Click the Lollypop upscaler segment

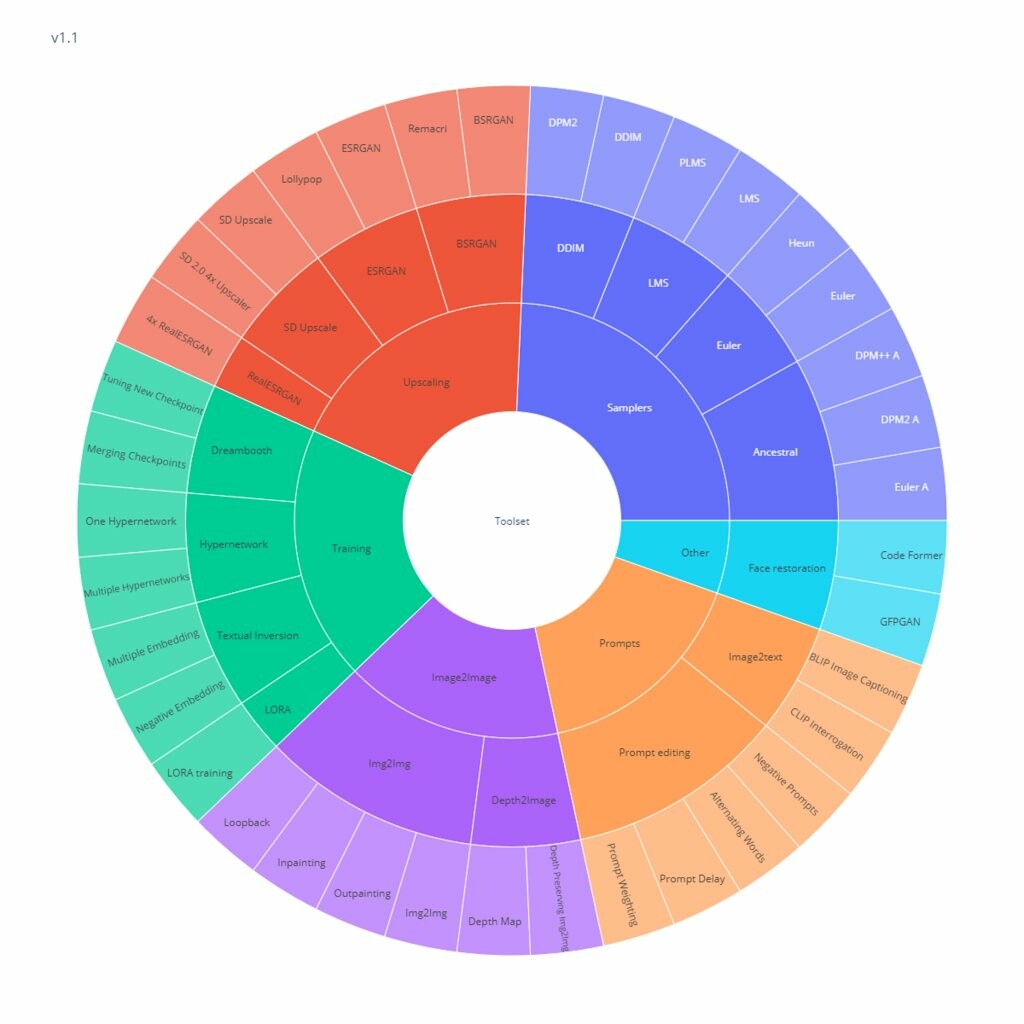(x=300, y=180)
